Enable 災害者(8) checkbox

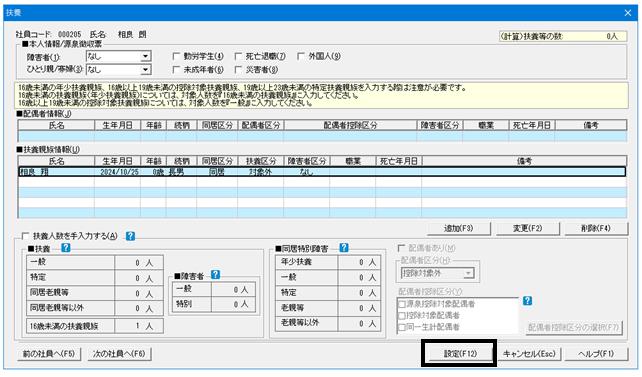(x=238, y=70)
